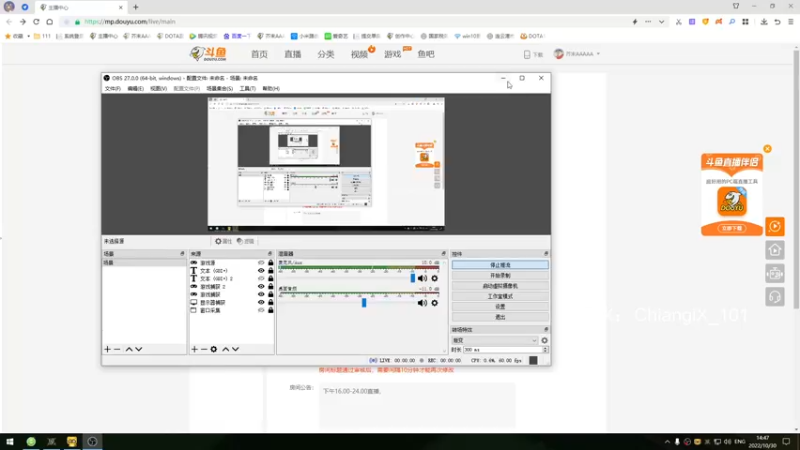Toggle lock on 文本 (GDI+) source
This screenshot has width=800, height=450.
pos(271,271)
